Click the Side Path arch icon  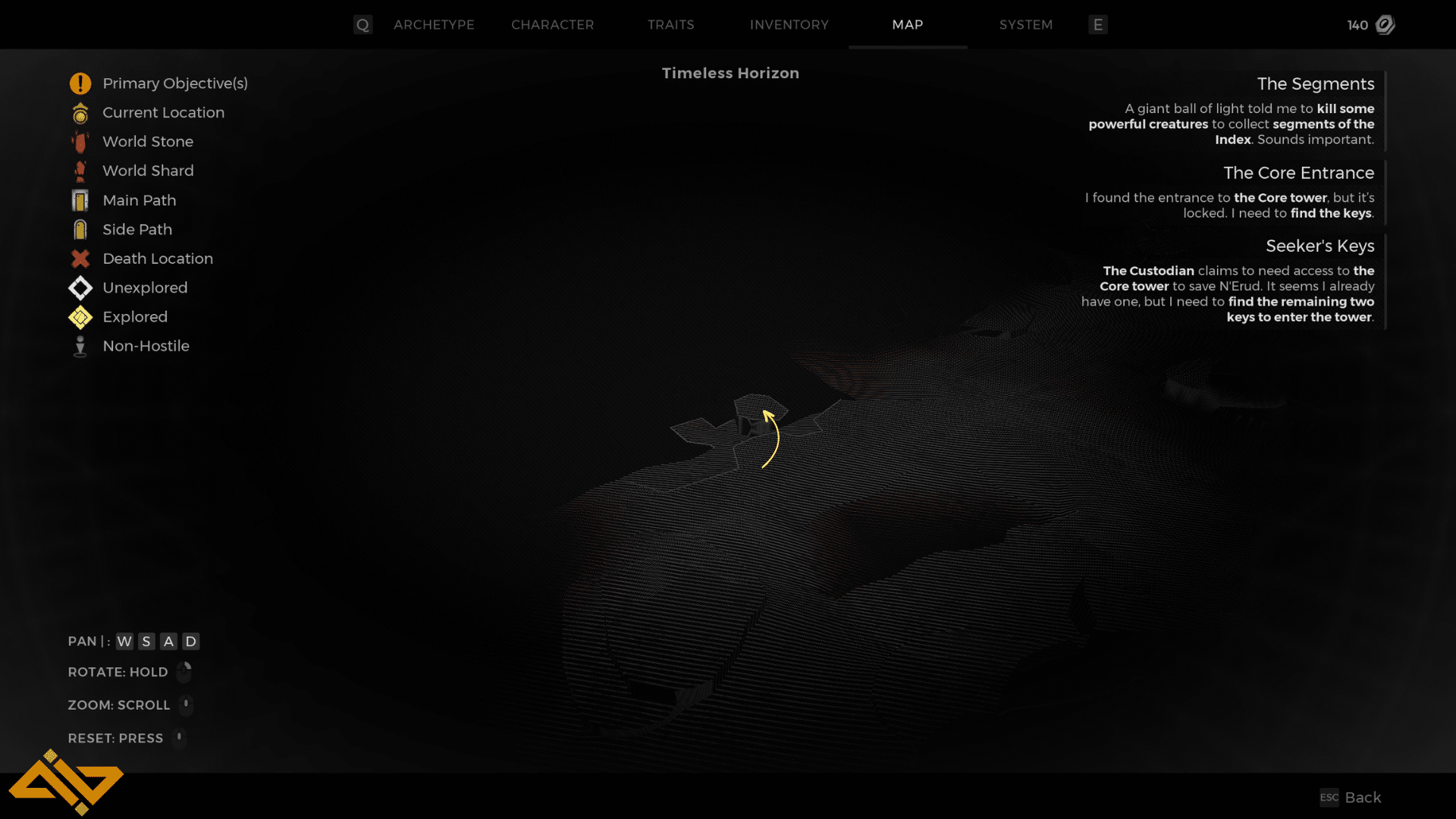[80, 230]
